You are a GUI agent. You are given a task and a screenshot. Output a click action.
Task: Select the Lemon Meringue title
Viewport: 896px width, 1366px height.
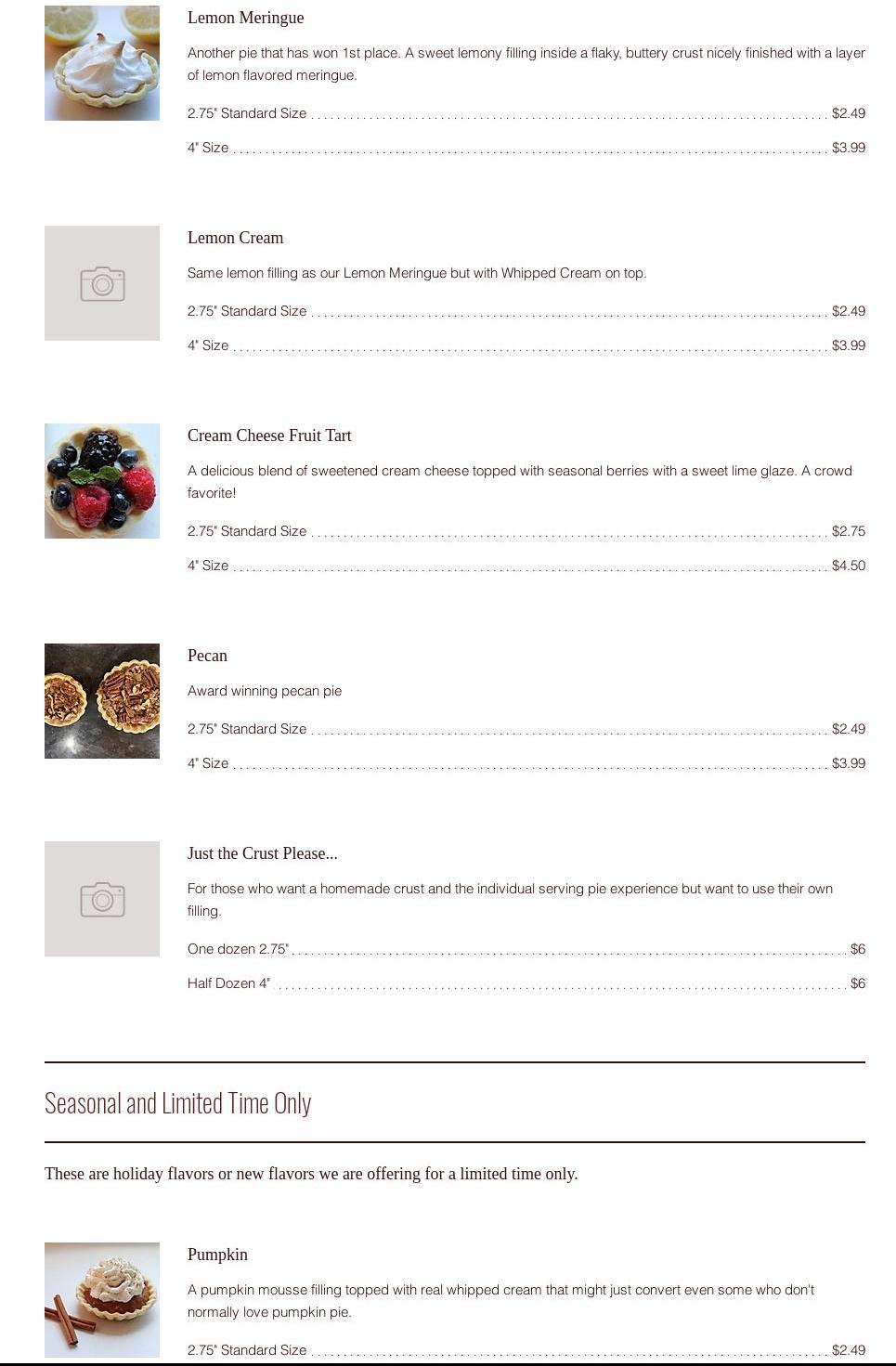pos(245,18)
